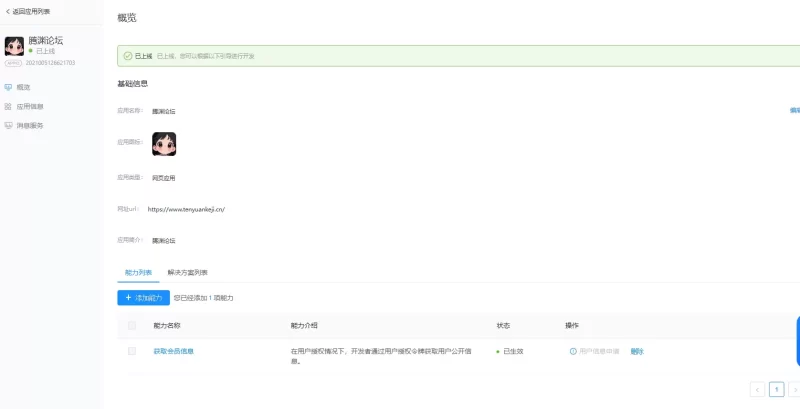The height and width of the screenshot is (409, 800).
Task: Click 用户信息申请 in the 操作 column
Action: (x=599, y=351)
